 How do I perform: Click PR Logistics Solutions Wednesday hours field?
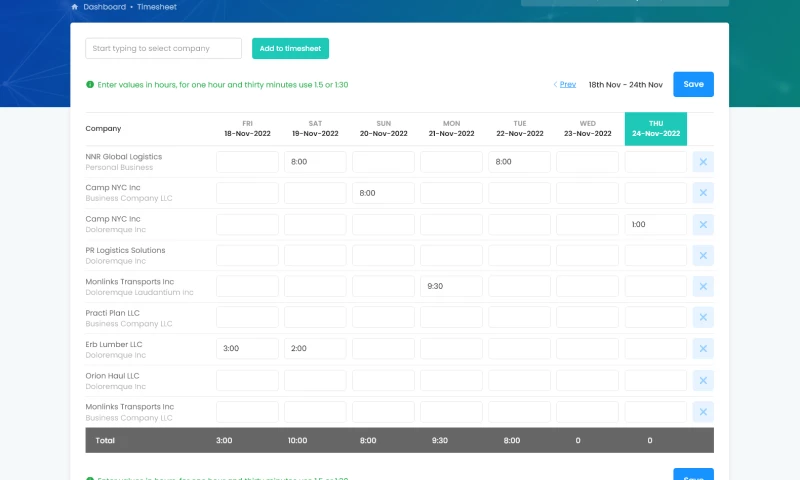pyautogui.click(x=588, y=256)
